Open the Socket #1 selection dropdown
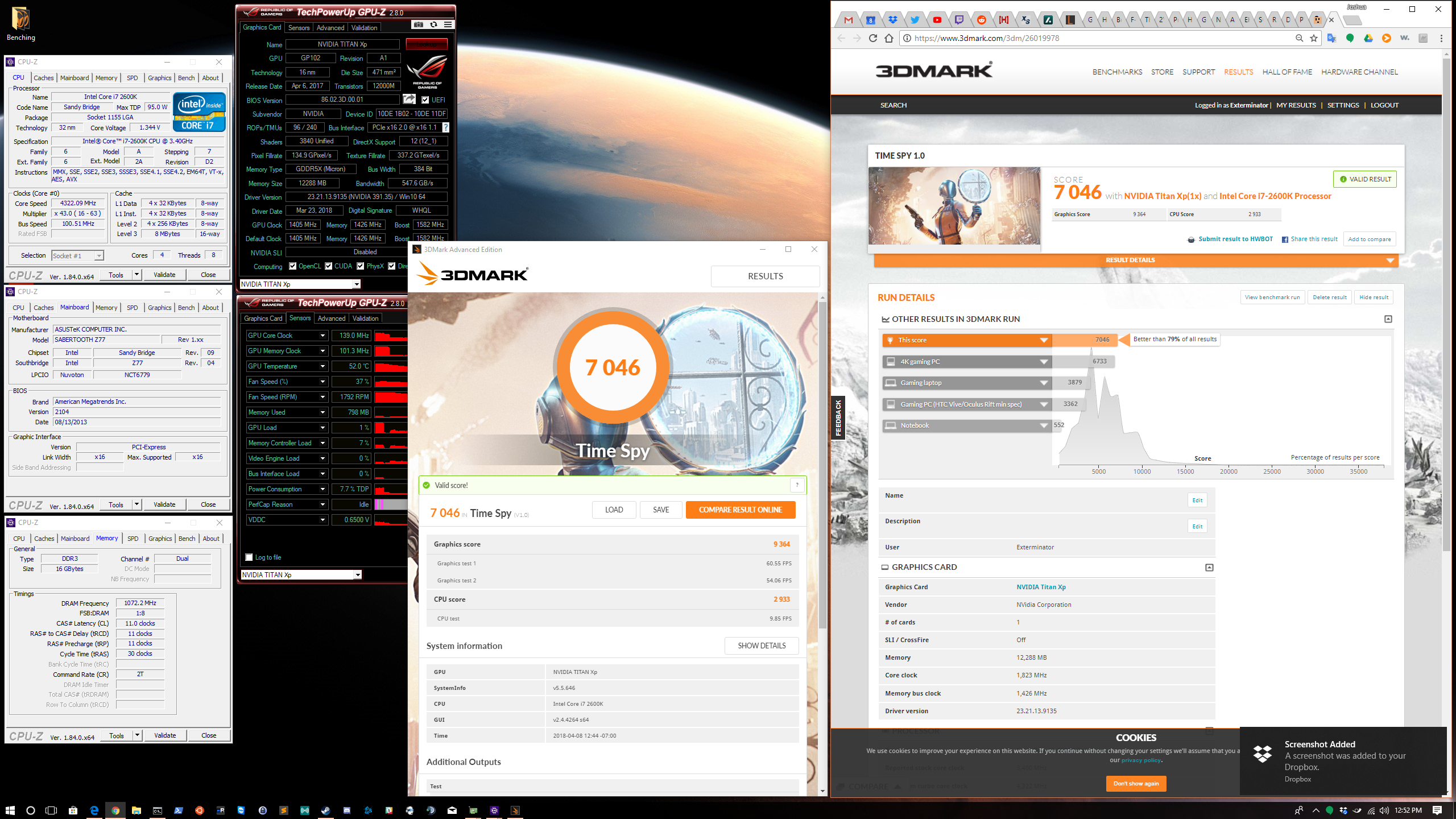 point(77,256)
